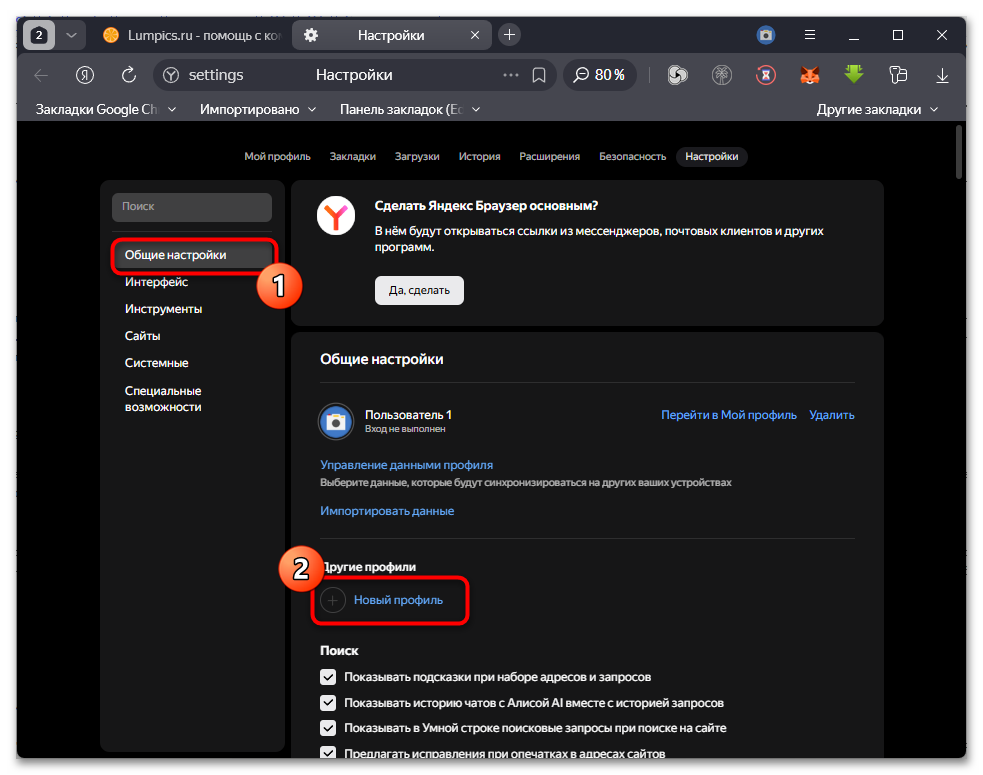
Task: Click the Пользователь 1 avatar
Action: tap(336, 421)
